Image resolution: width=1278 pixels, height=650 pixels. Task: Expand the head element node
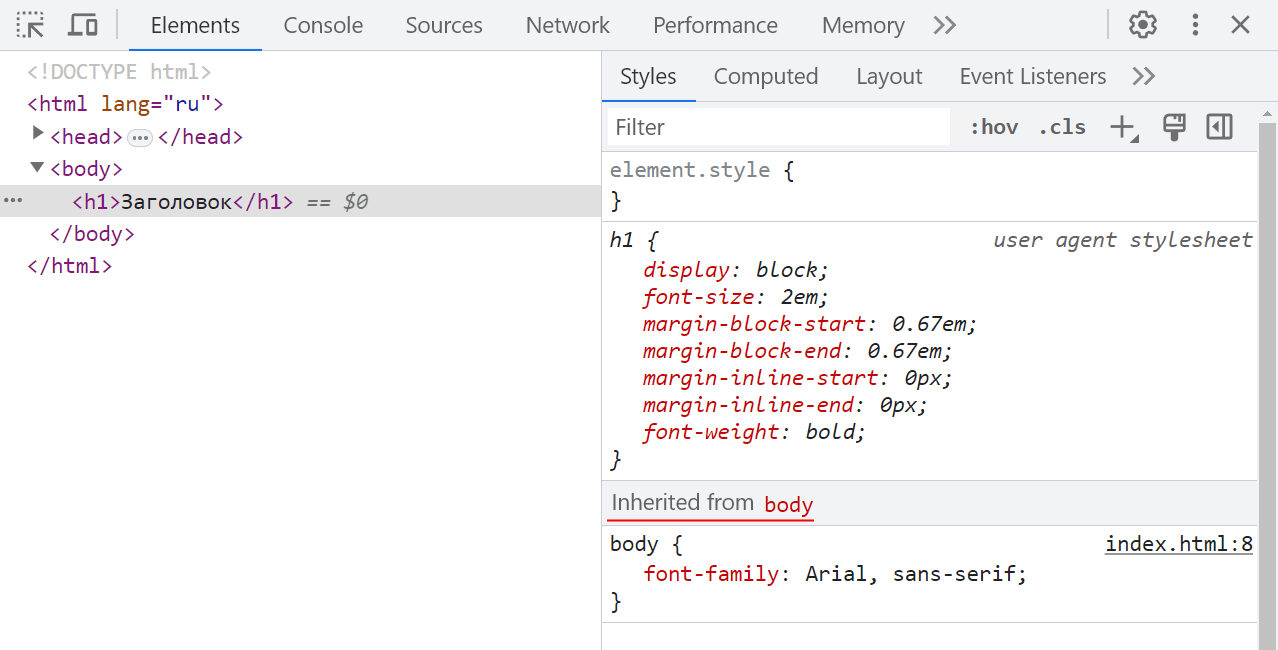click(x=38, y=134)
